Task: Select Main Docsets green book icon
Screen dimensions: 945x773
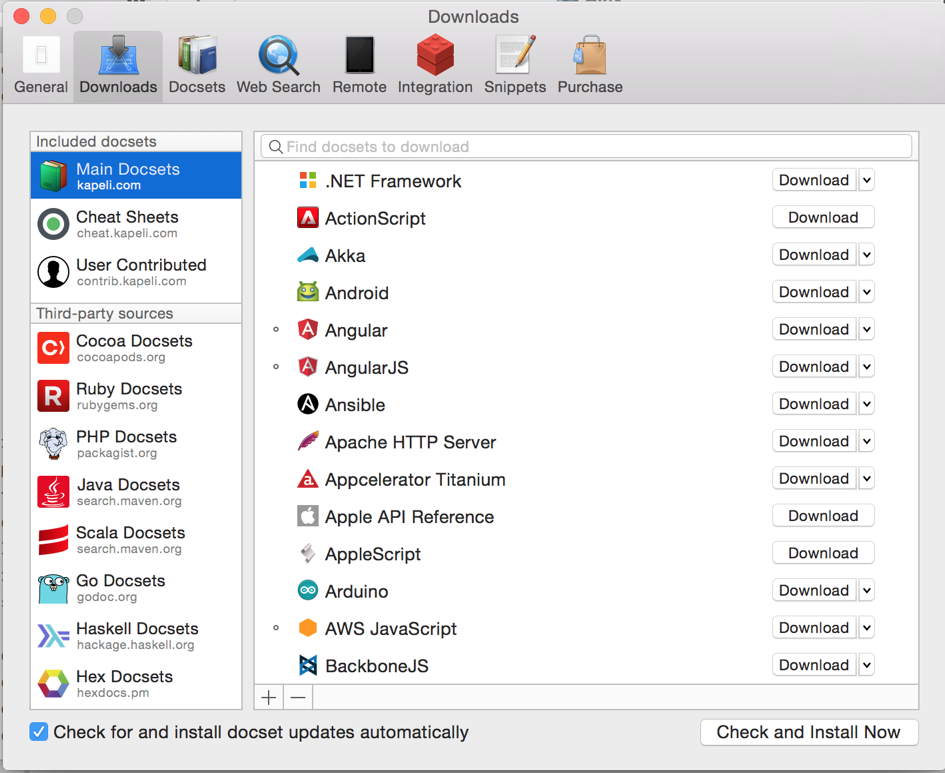Action: pos(53,175)
